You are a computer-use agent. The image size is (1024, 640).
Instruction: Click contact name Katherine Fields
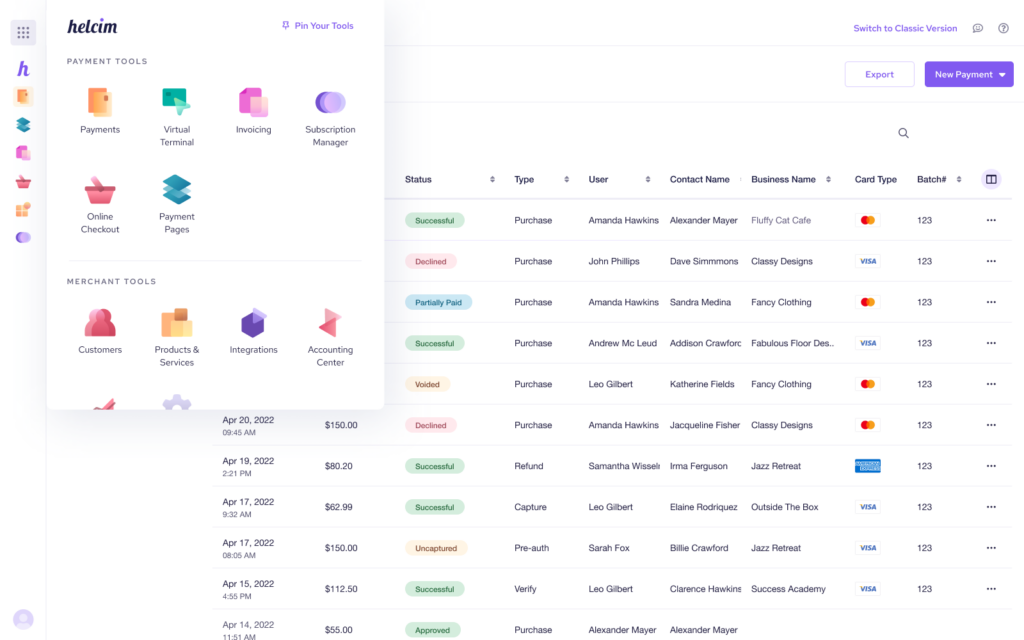[x=702, y=384]
